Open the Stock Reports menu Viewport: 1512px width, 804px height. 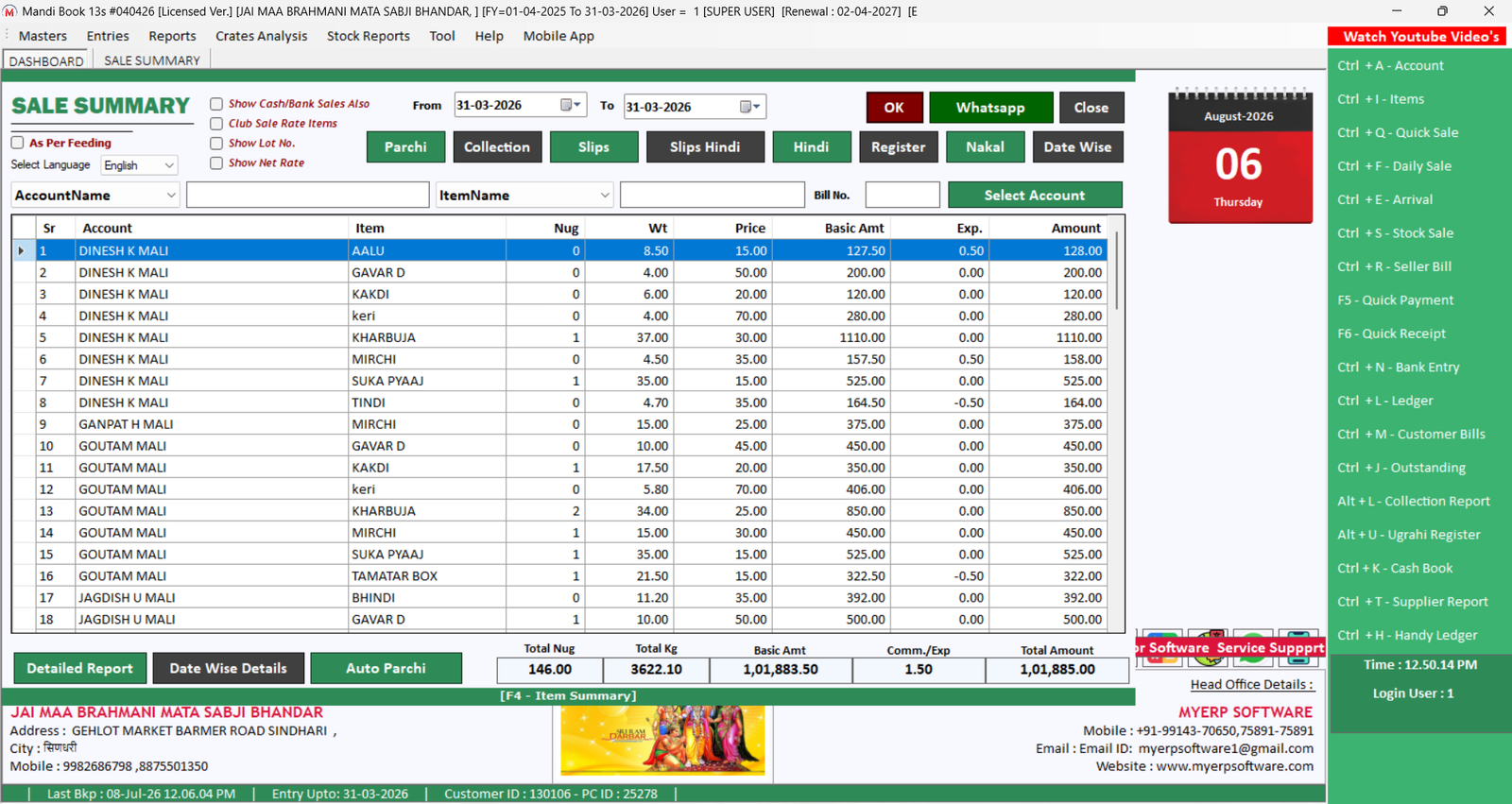[369, 36]
